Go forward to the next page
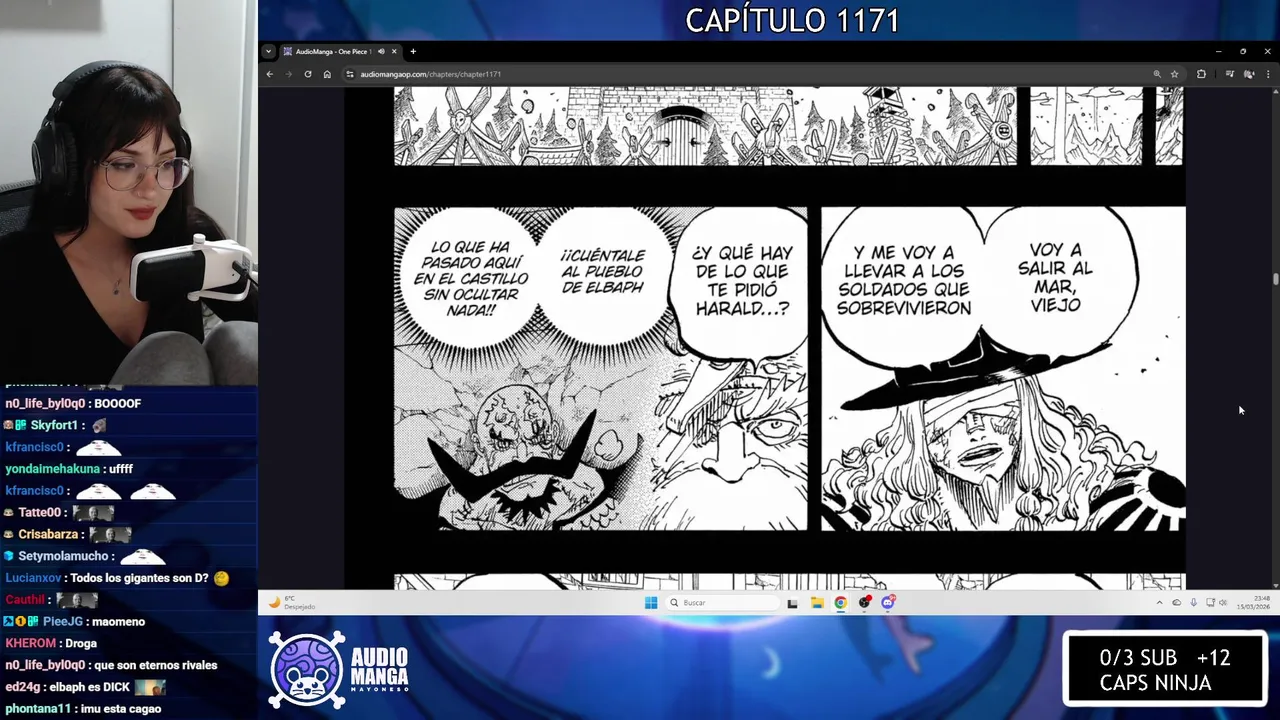The image size is (1280, 720). click(289, 74)
